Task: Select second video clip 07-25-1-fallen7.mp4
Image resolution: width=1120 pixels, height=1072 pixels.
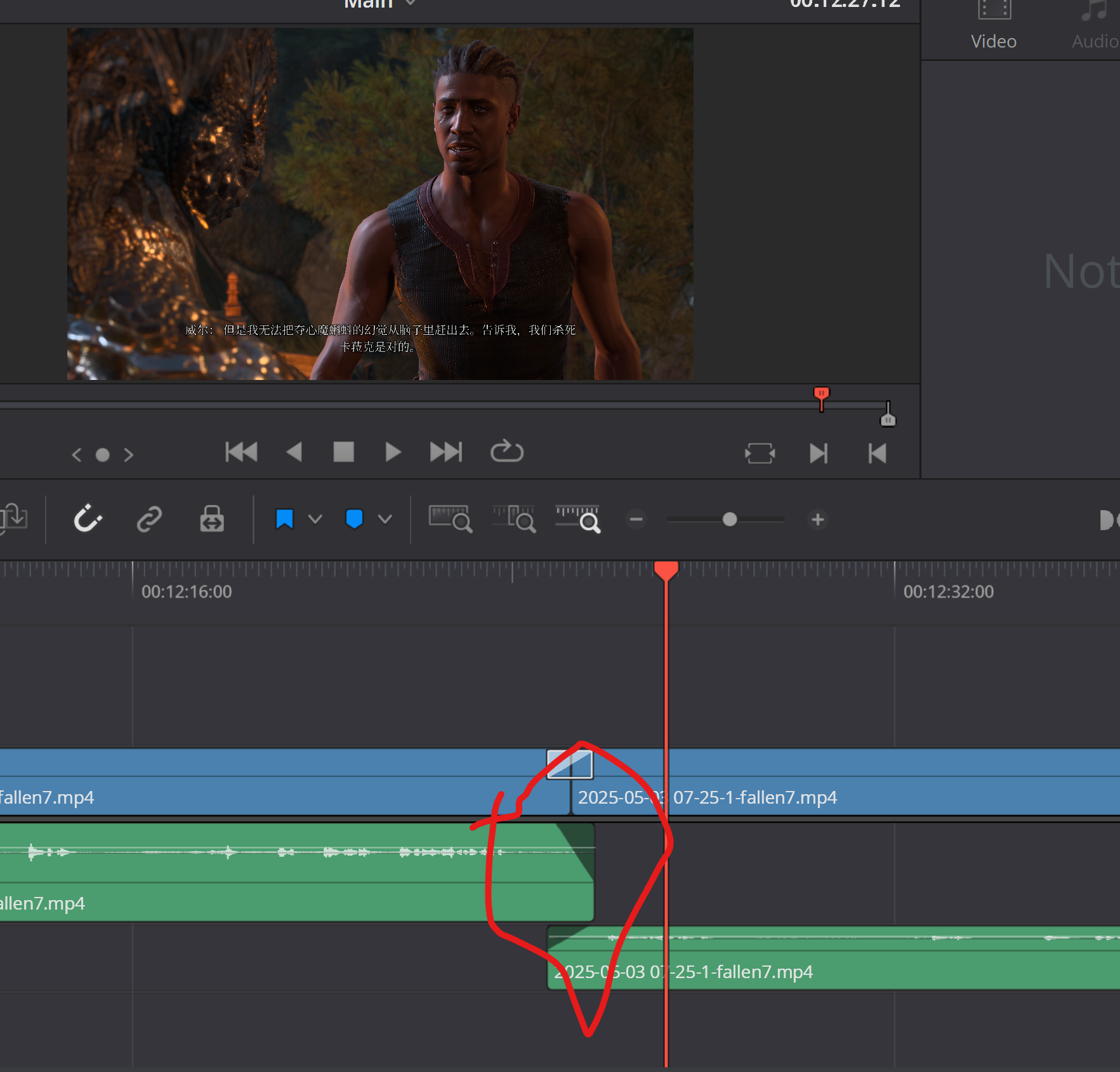Action: [x=845, y=782]
